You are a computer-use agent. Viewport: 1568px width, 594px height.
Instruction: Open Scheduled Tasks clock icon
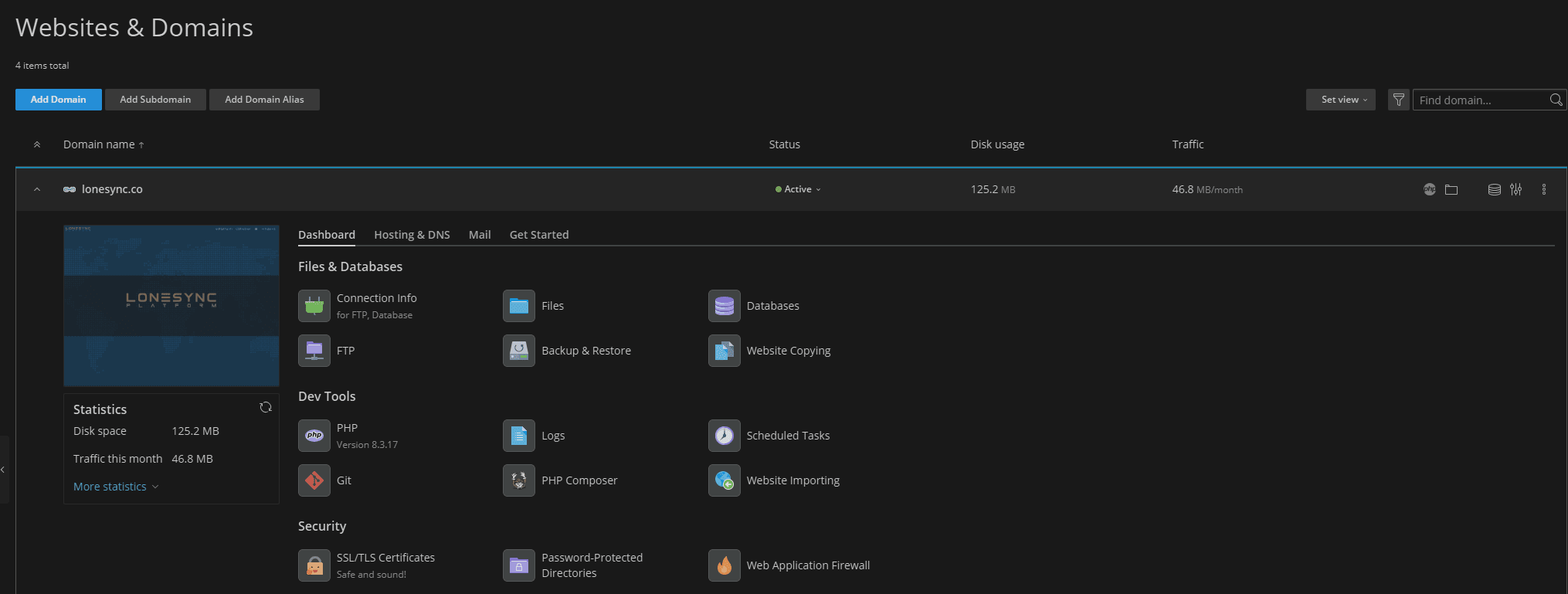(724, 436)
